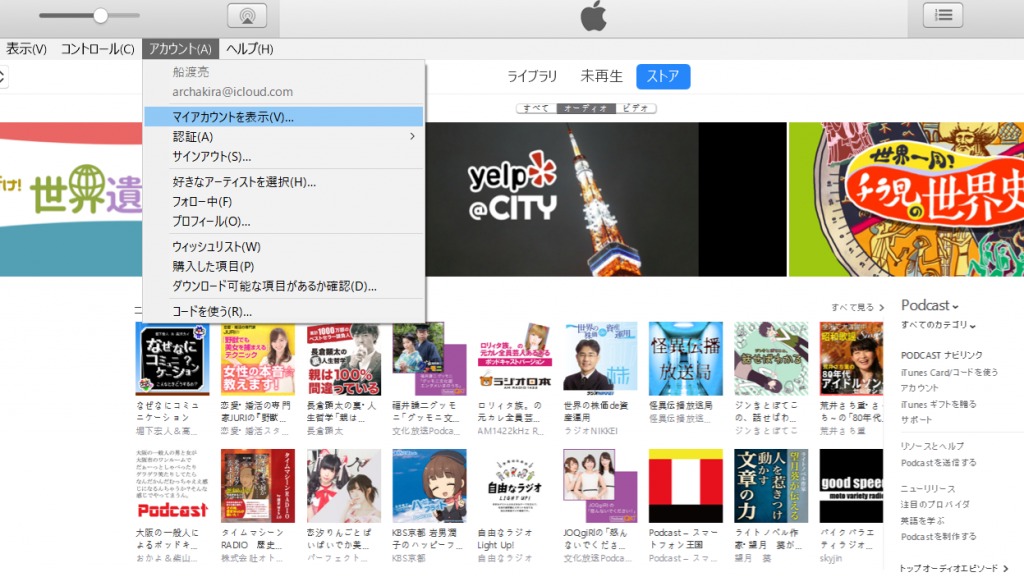This screenshot has width=1024, height=577.
Task: Open プロフィール(O)... menu entry
Action: (x=283, y=221)
